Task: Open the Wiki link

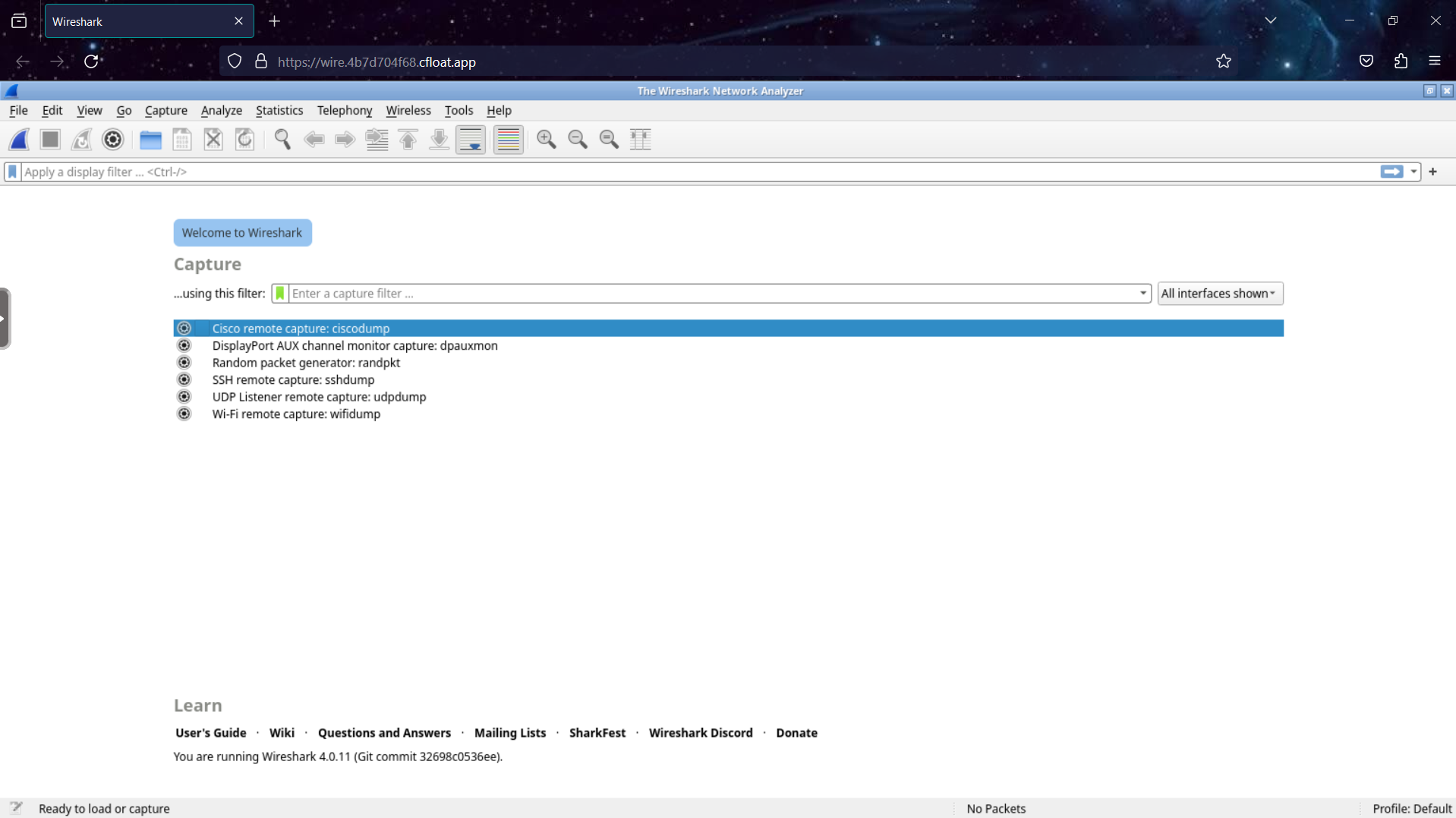Action: click(282, 733)
